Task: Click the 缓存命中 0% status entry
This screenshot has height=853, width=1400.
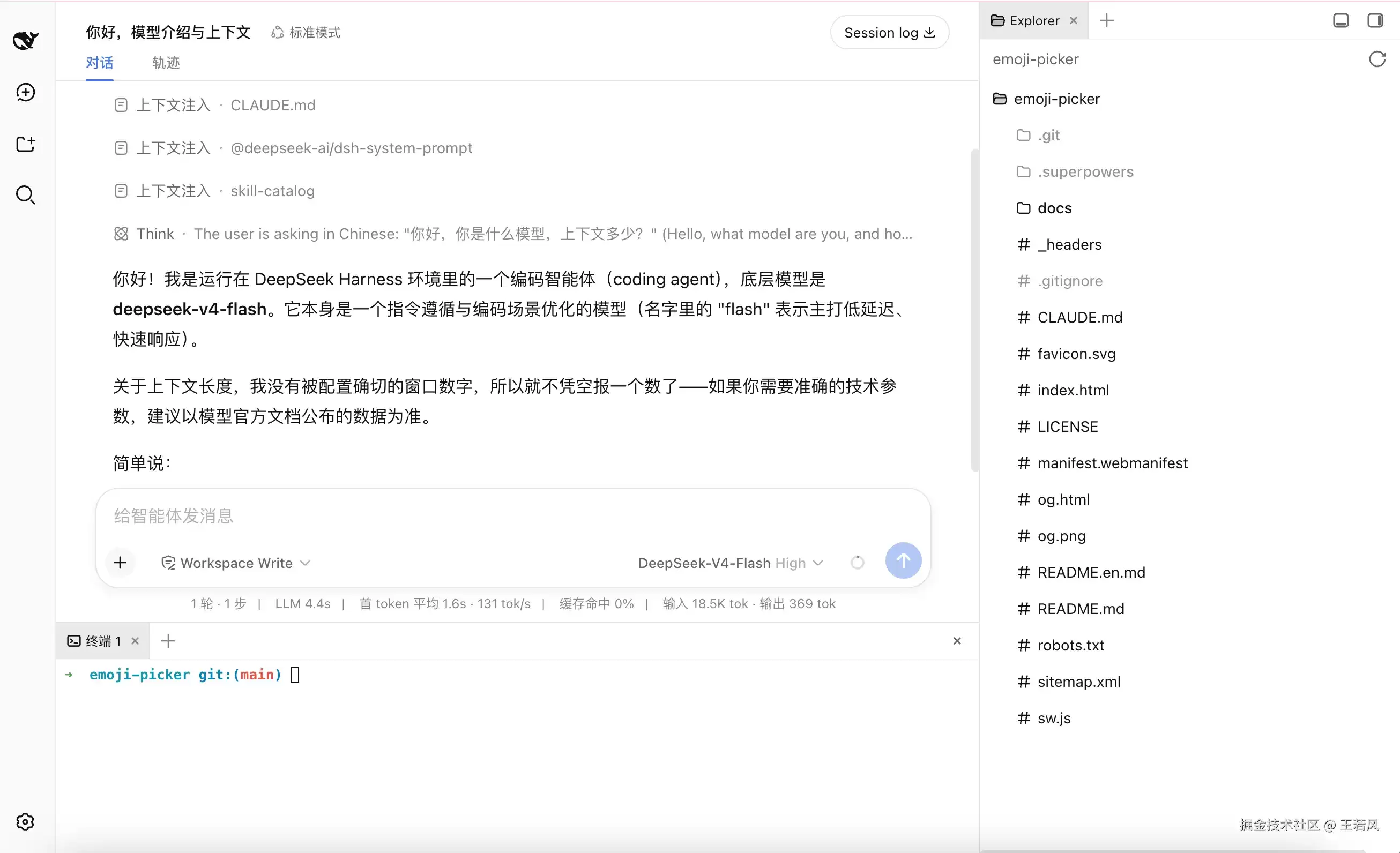Action: pos(597,604)
